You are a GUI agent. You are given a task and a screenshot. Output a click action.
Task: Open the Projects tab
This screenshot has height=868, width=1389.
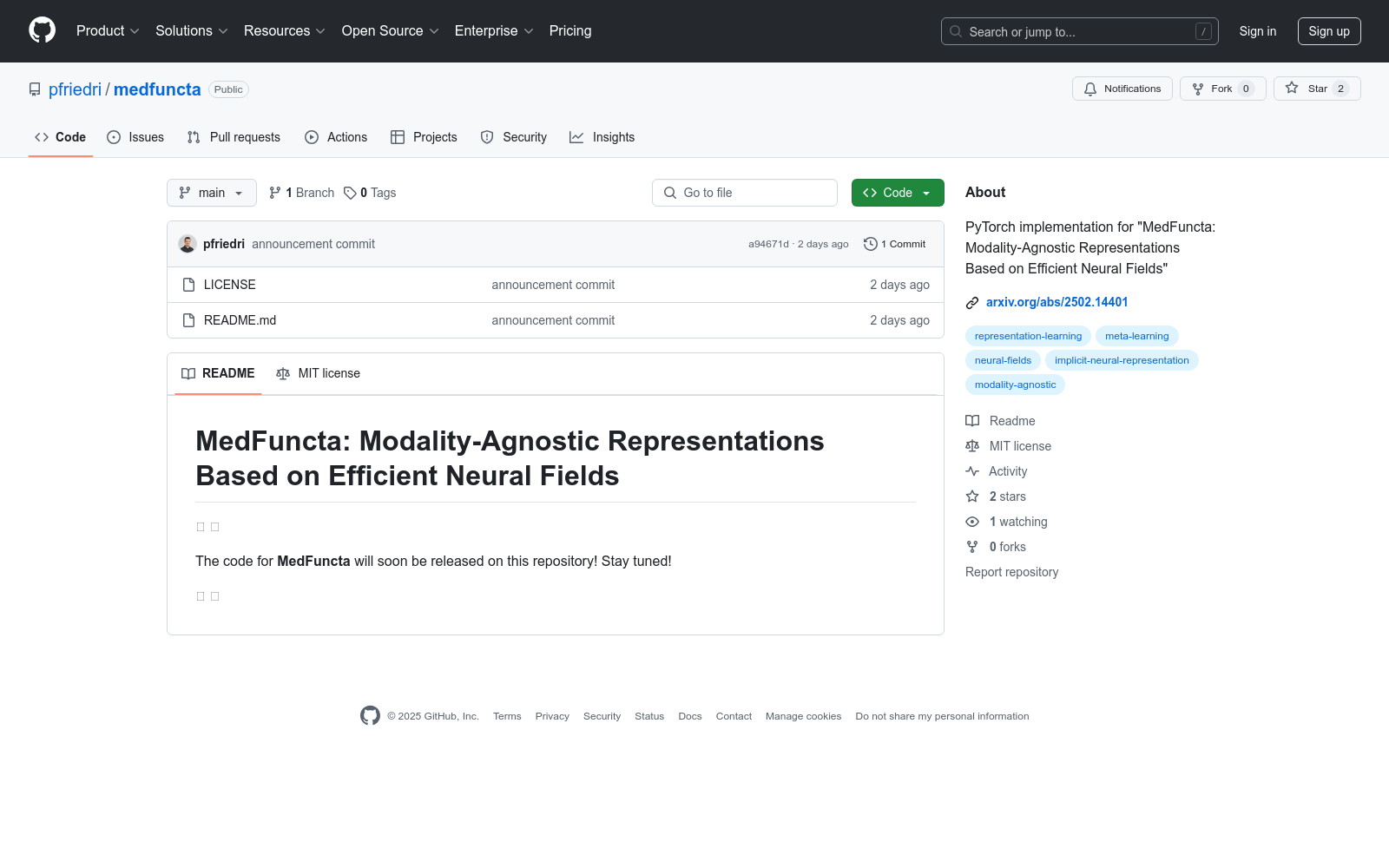[424, 137]
